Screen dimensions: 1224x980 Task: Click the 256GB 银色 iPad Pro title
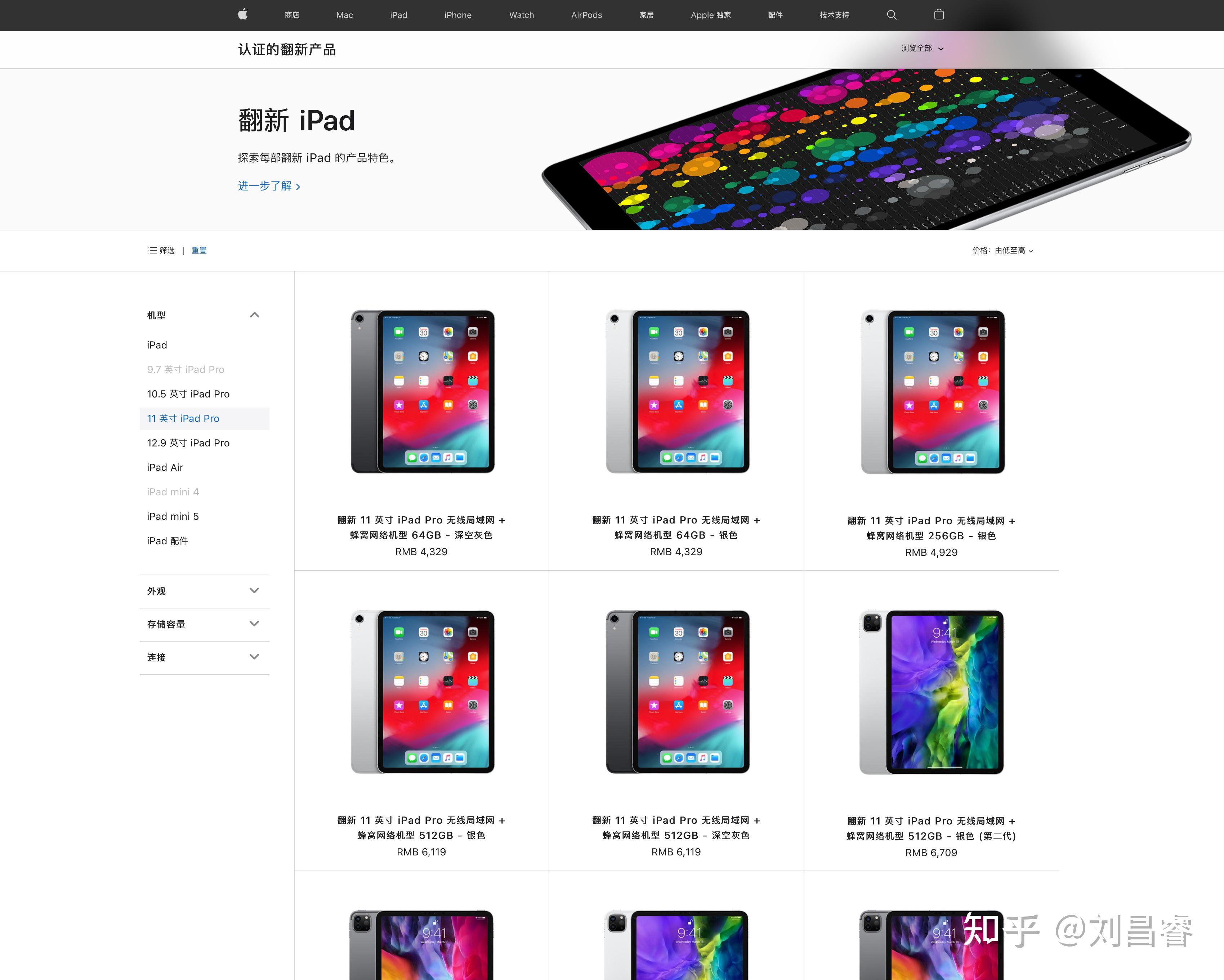click(x=932, y=528)
